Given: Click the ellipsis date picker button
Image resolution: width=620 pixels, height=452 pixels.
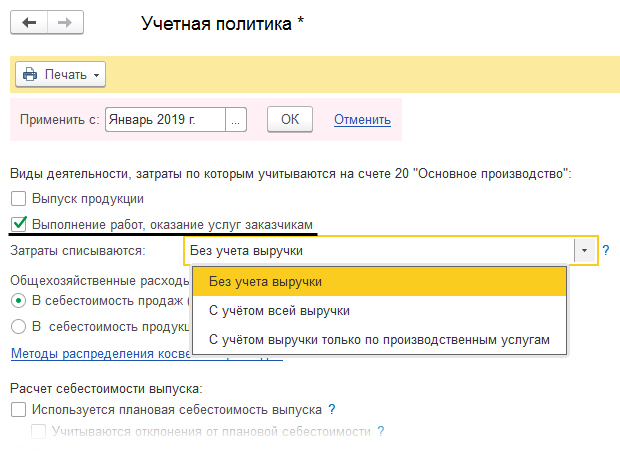Looking at the screenshot, I should pyautogui.click(x=236, y=119).
